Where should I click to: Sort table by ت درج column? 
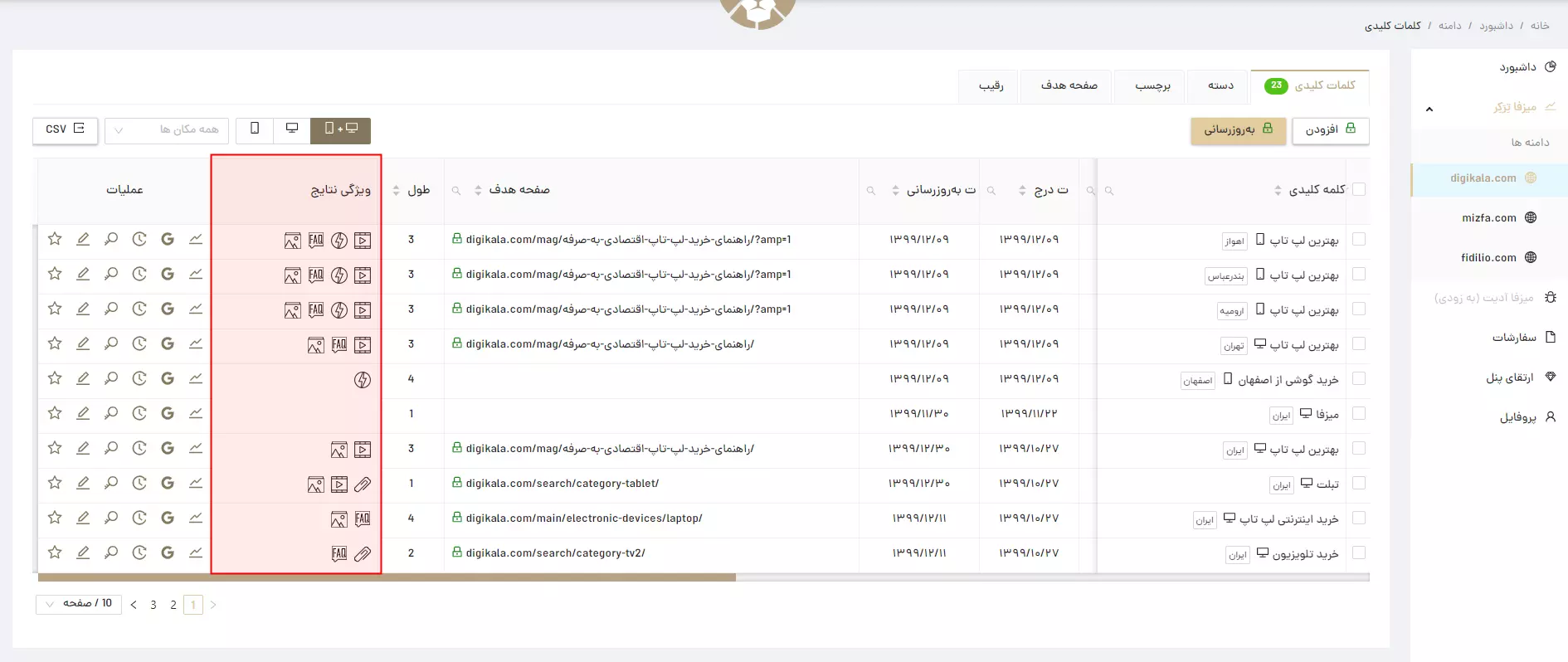pos(1022,191)
